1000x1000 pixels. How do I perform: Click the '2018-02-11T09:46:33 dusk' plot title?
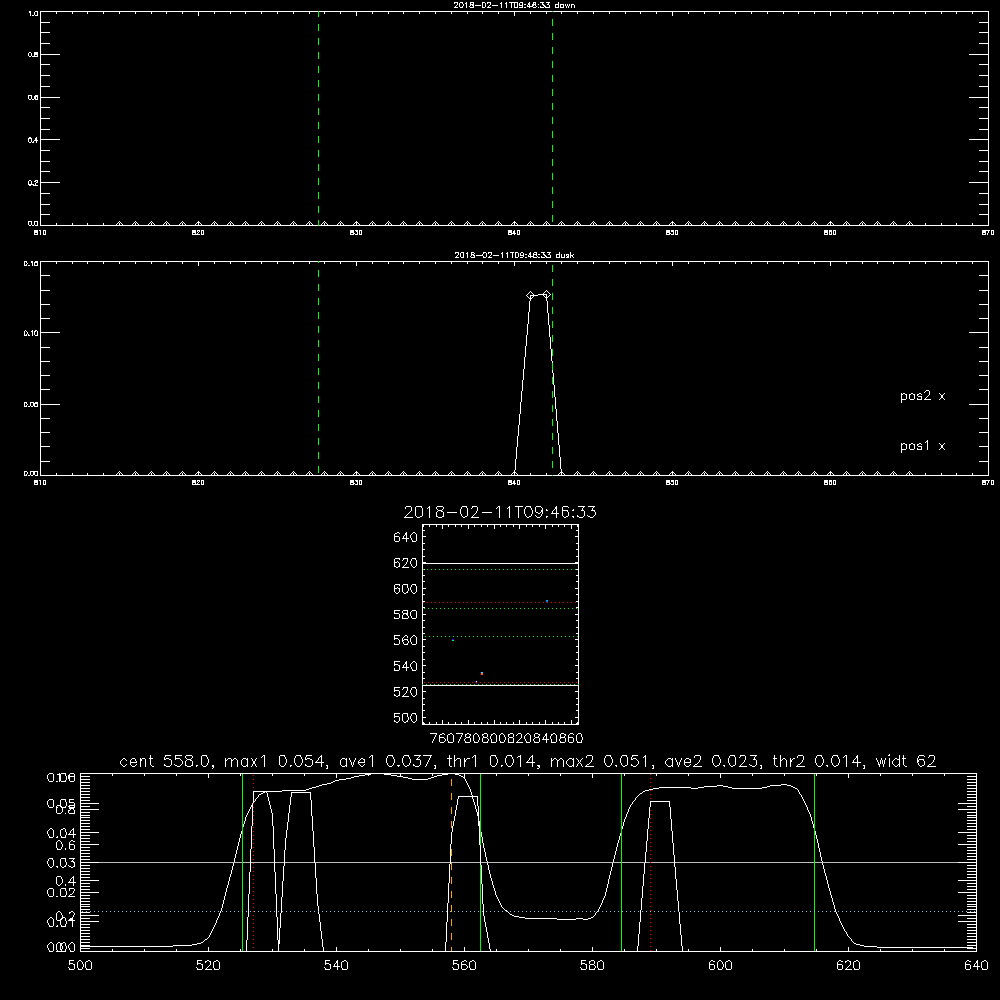coord(514,255)
